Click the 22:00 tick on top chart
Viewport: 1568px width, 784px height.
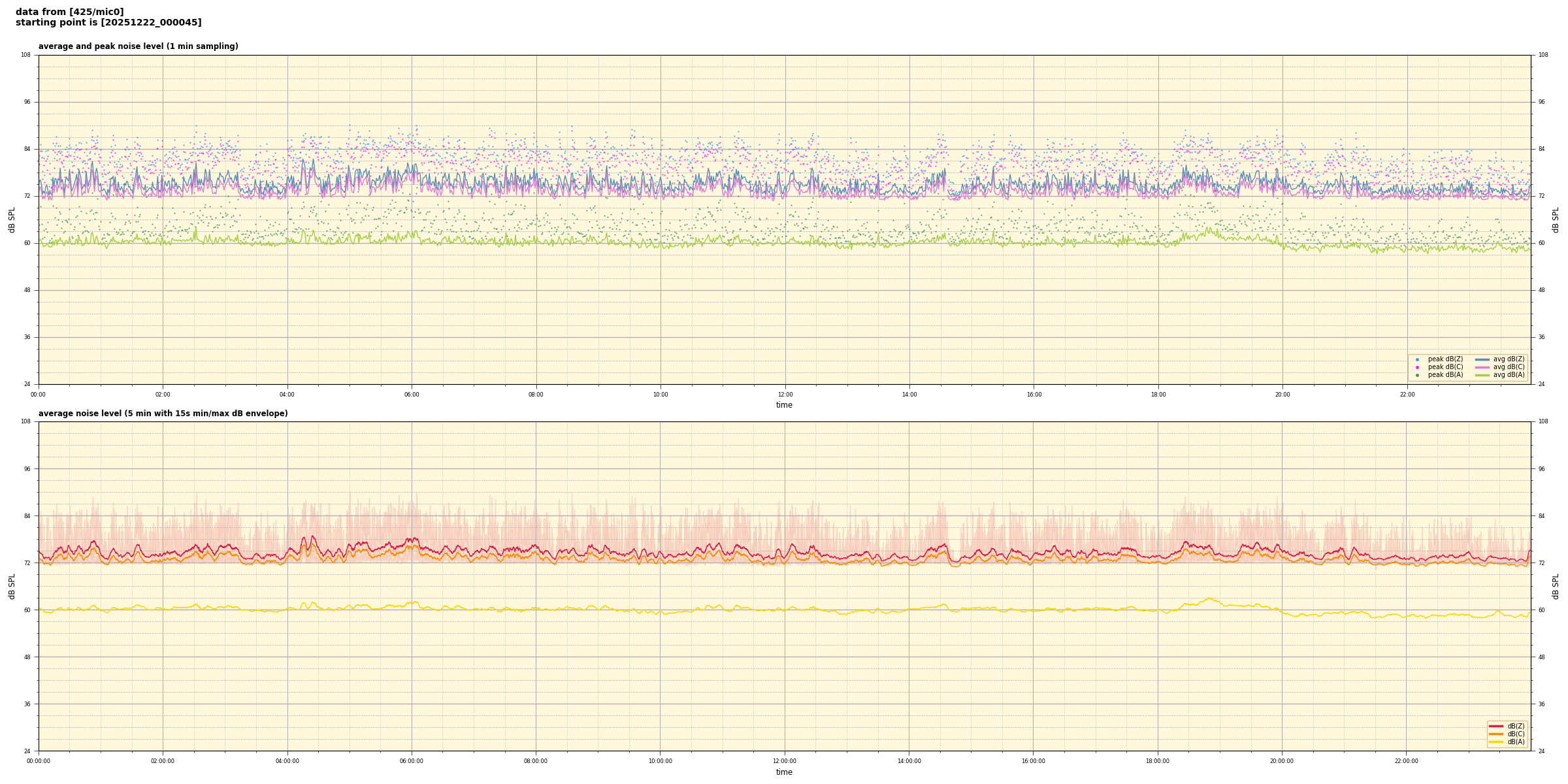tap(1407, 395)
